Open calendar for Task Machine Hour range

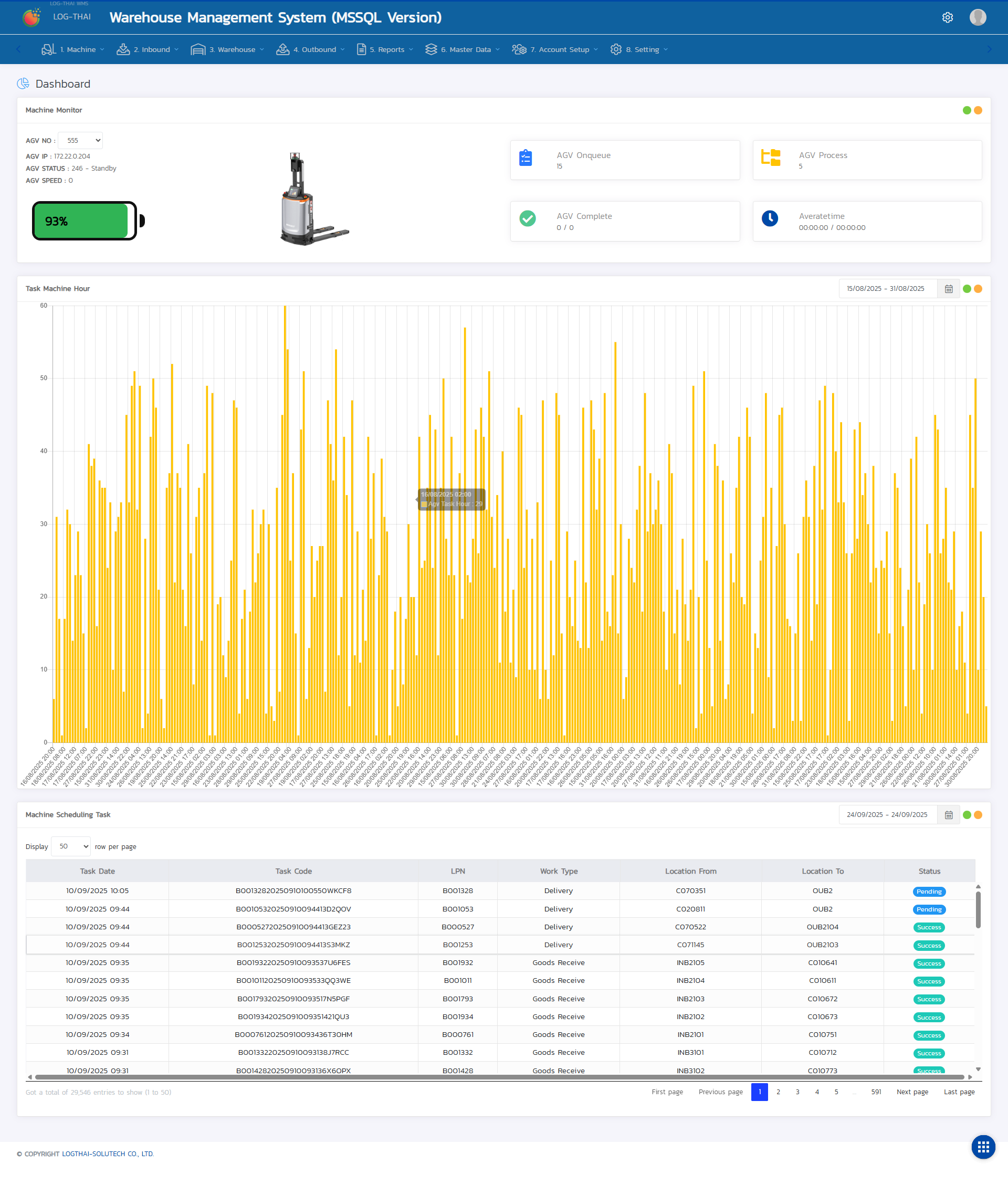(x=948, y=289)
